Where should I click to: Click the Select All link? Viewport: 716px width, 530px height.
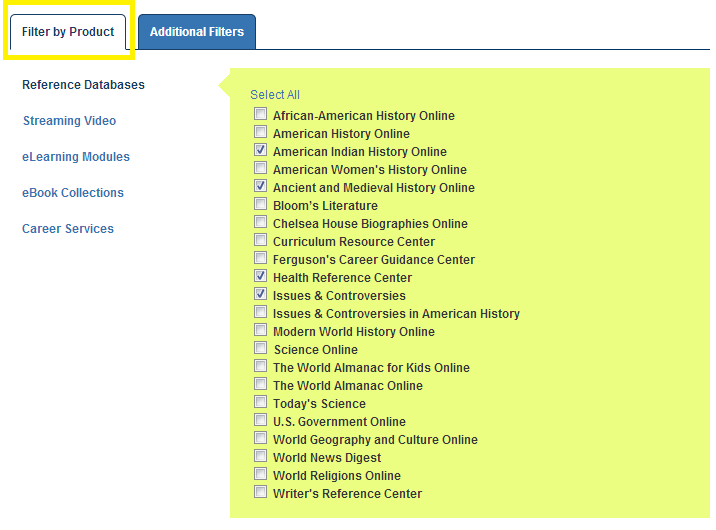275,94
